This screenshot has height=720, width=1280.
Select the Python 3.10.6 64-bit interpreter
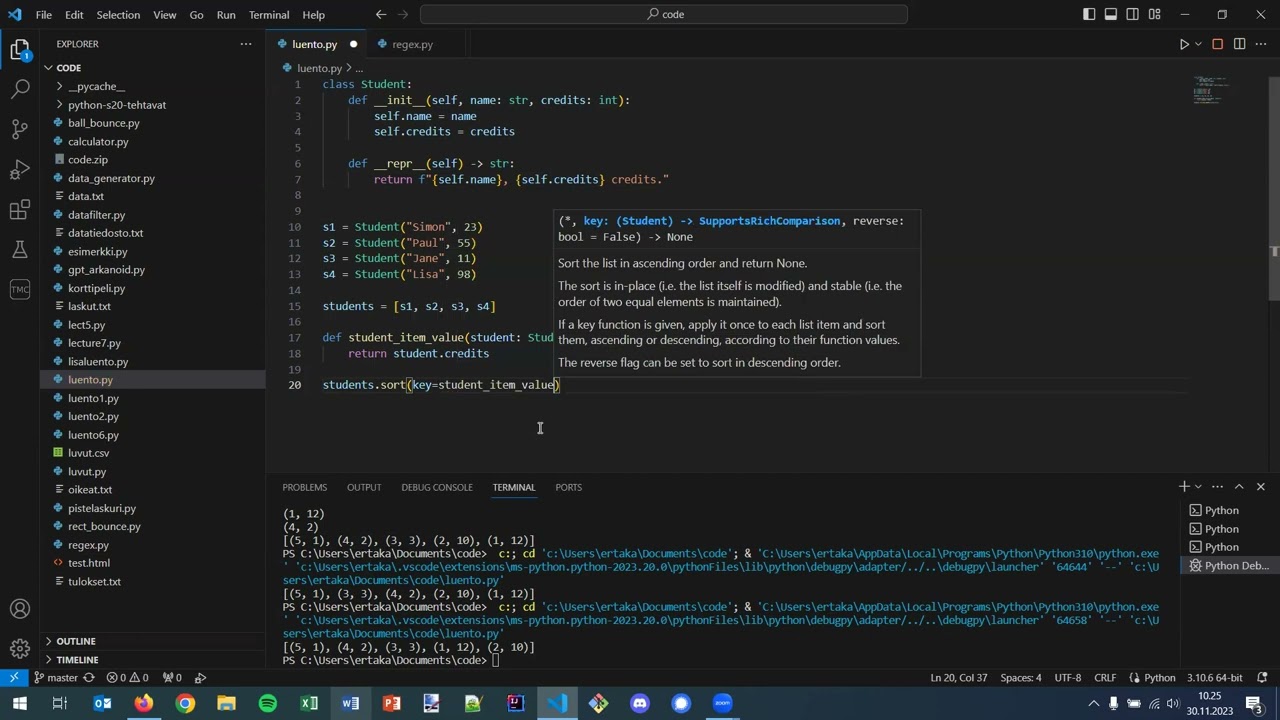tap(1215, 678)
